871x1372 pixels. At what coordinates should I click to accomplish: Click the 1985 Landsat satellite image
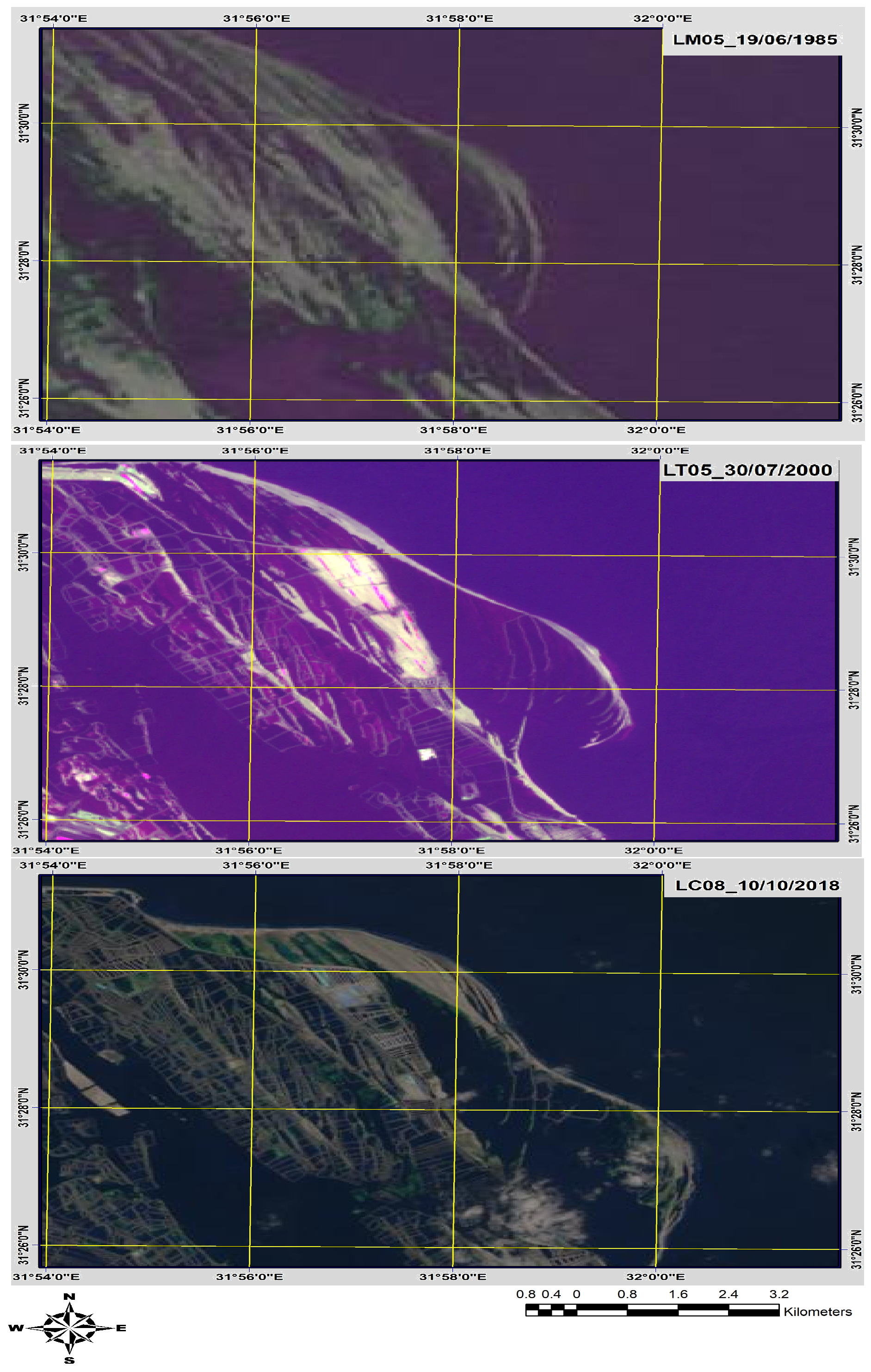pos(440,224)
